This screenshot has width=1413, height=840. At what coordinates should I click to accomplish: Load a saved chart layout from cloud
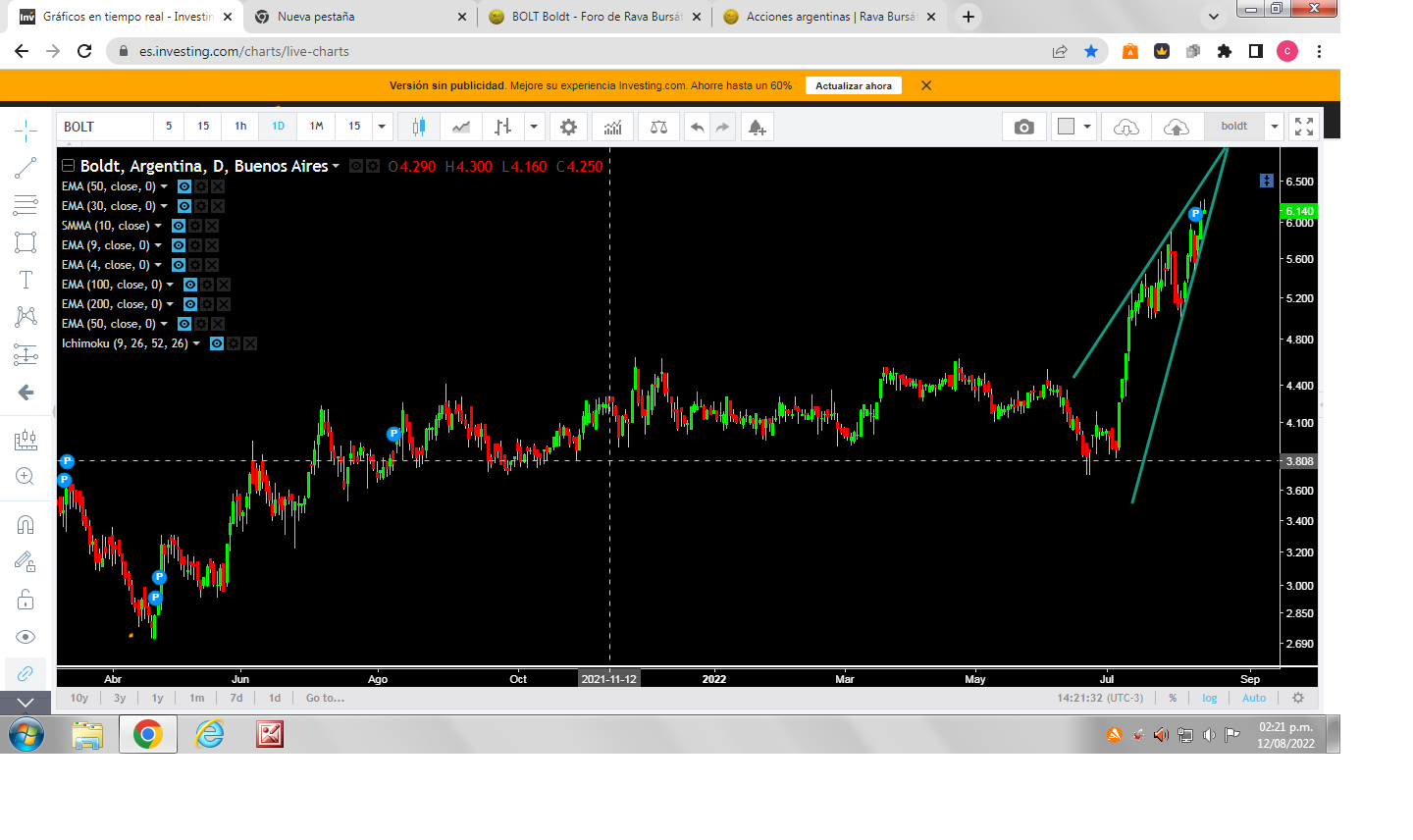point(1126,127)
